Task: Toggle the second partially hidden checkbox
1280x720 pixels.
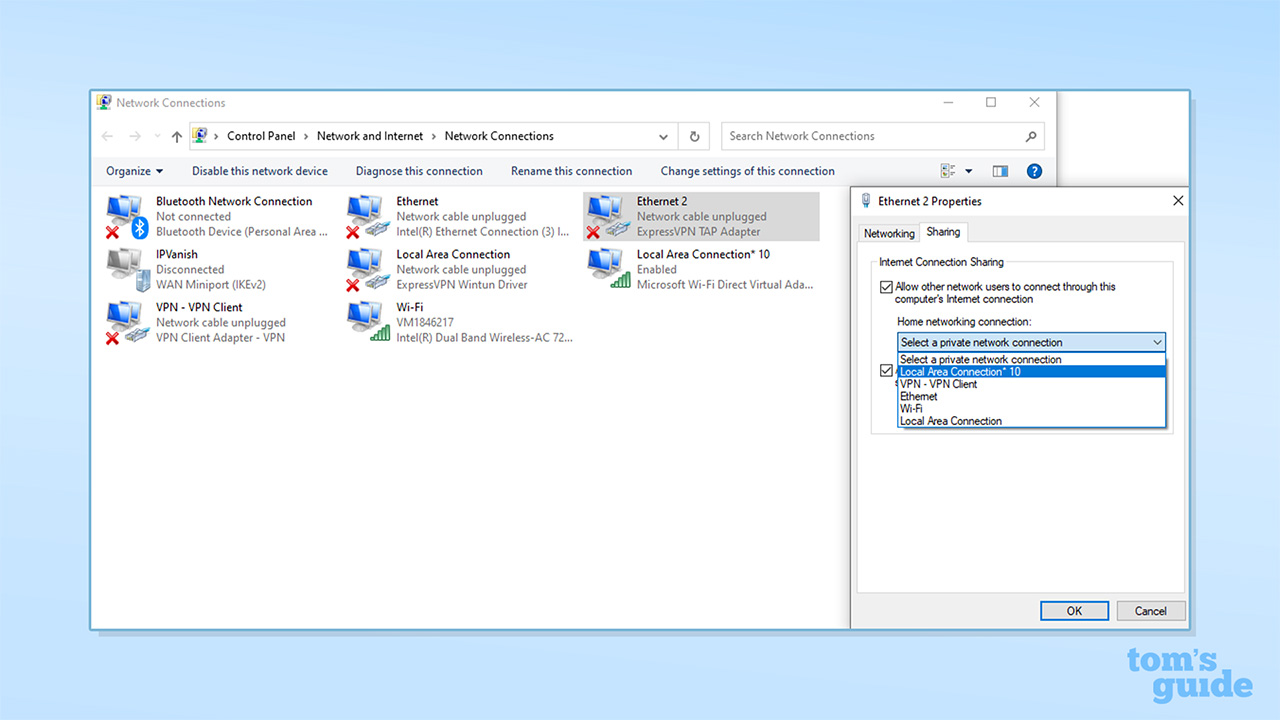Action: tap(886, 370)
